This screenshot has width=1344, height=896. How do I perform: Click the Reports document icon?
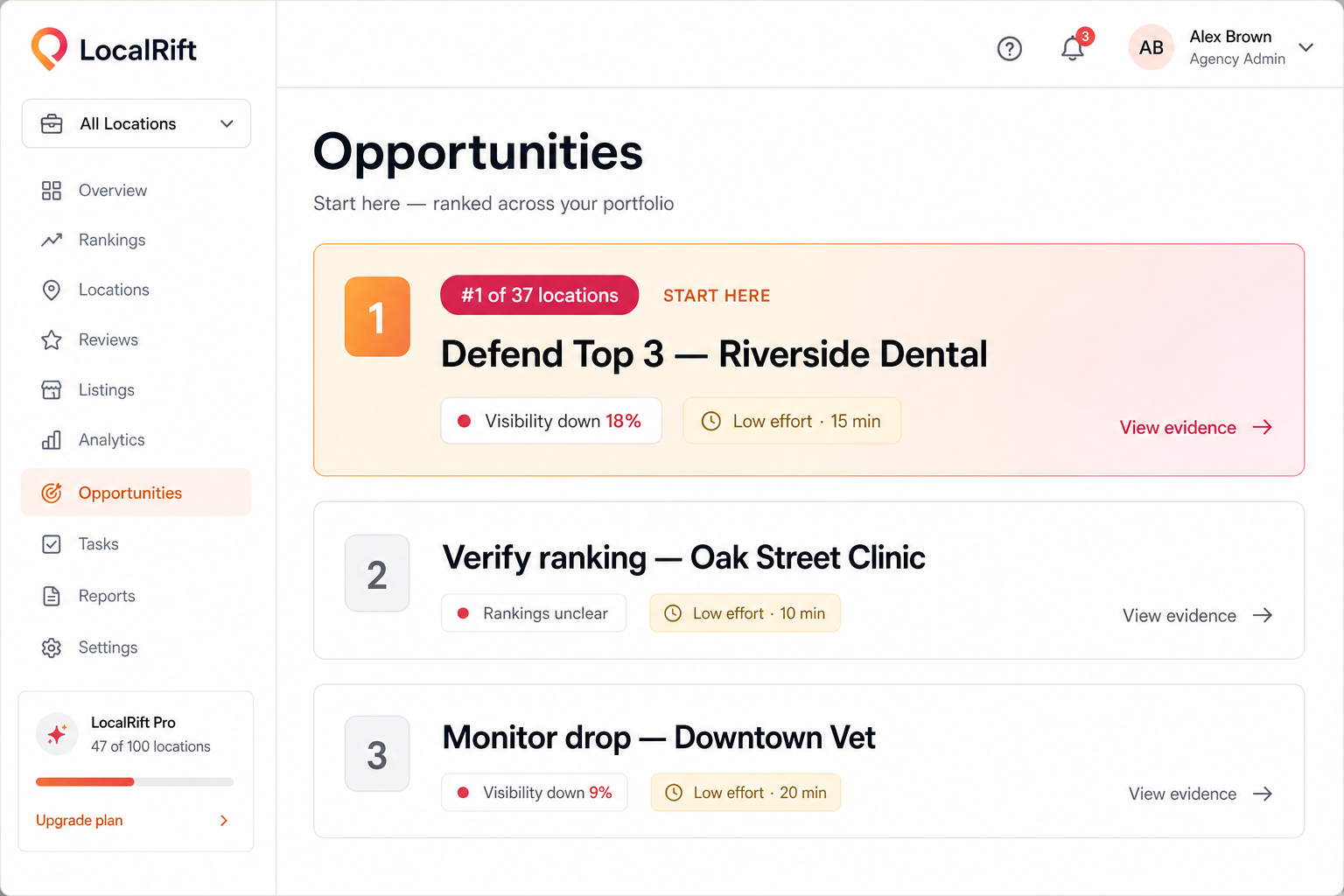52,596
